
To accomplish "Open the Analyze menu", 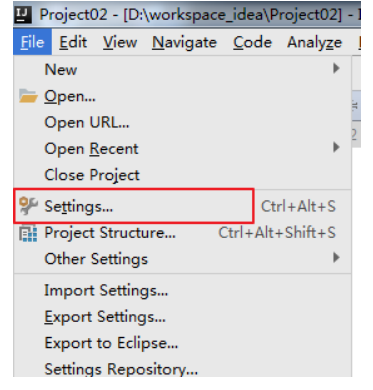I will (315, 42).
